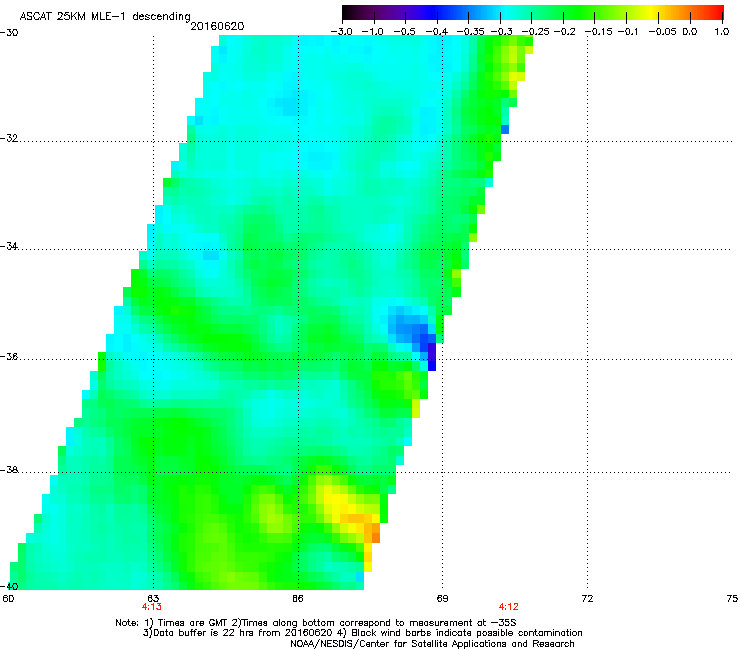Click the latitude label -34

tap(9, 246)
